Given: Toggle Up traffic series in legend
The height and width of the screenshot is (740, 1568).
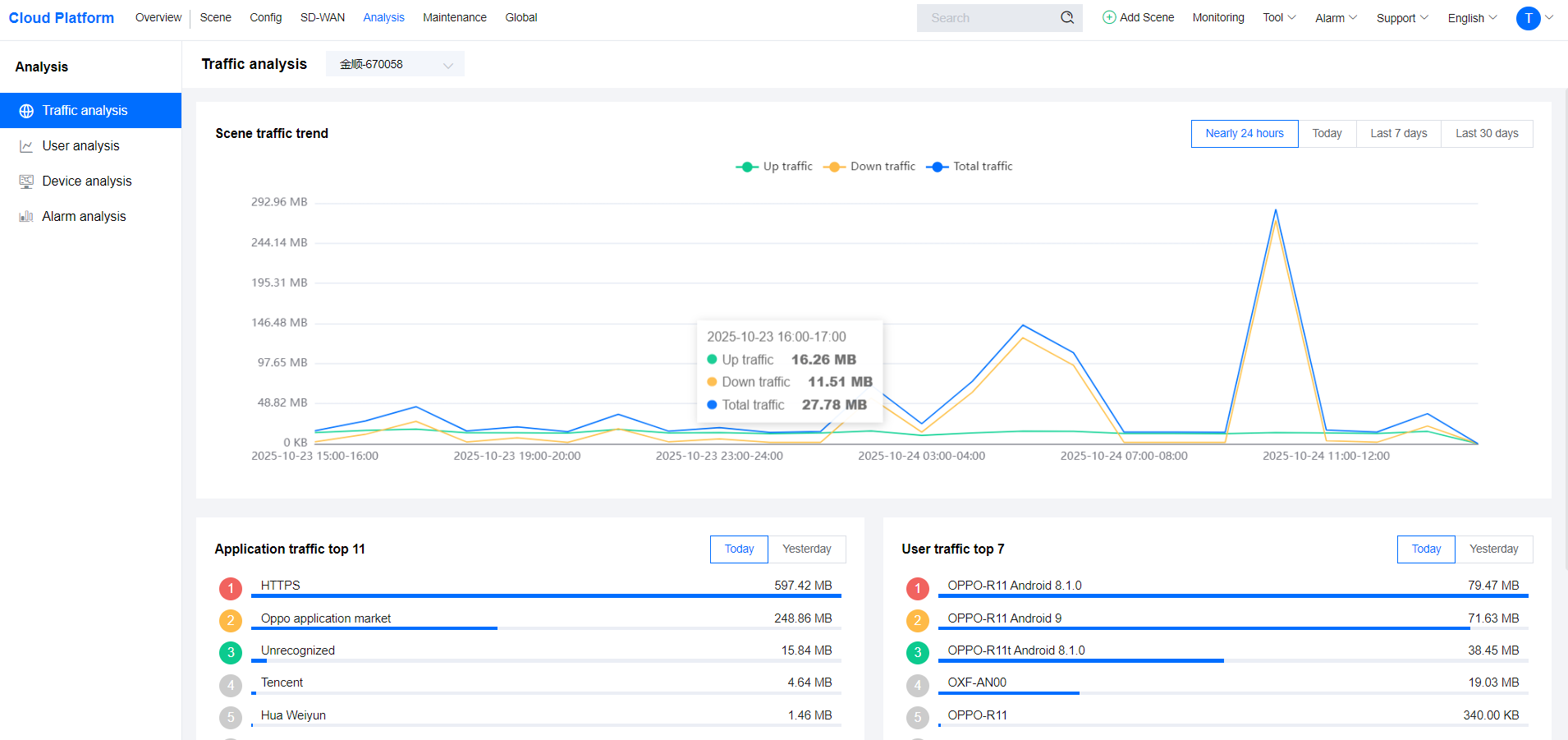Looking at the screenshot, I should [x=774, y=167].
